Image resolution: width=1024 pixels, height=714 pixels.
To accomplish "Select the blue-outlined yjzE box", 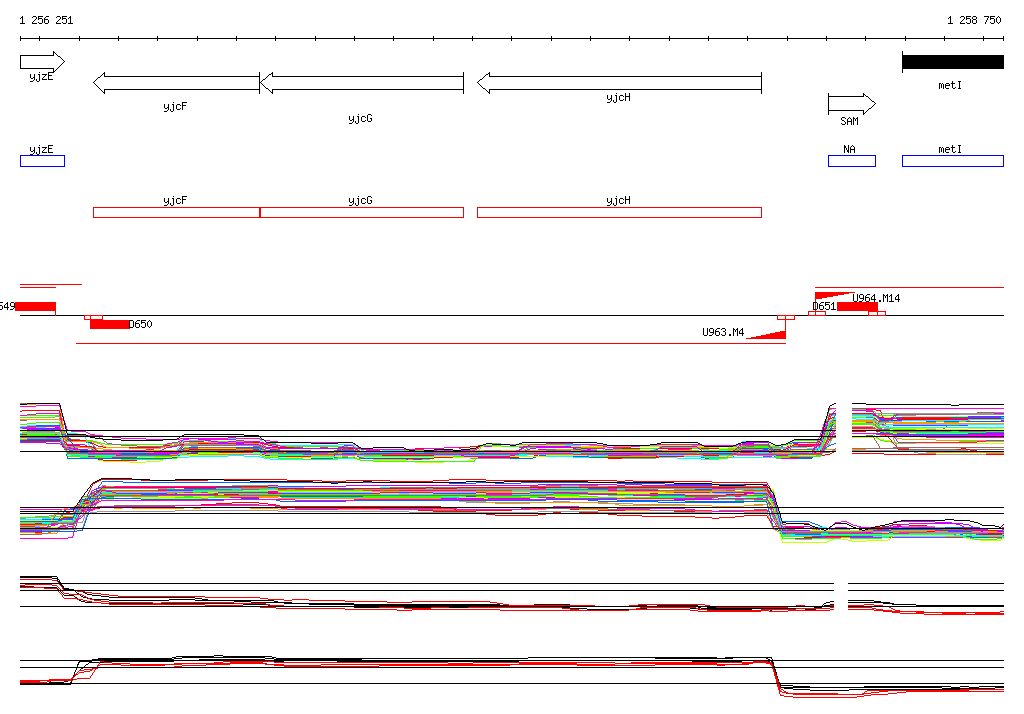I will click(x=42, y=161).
